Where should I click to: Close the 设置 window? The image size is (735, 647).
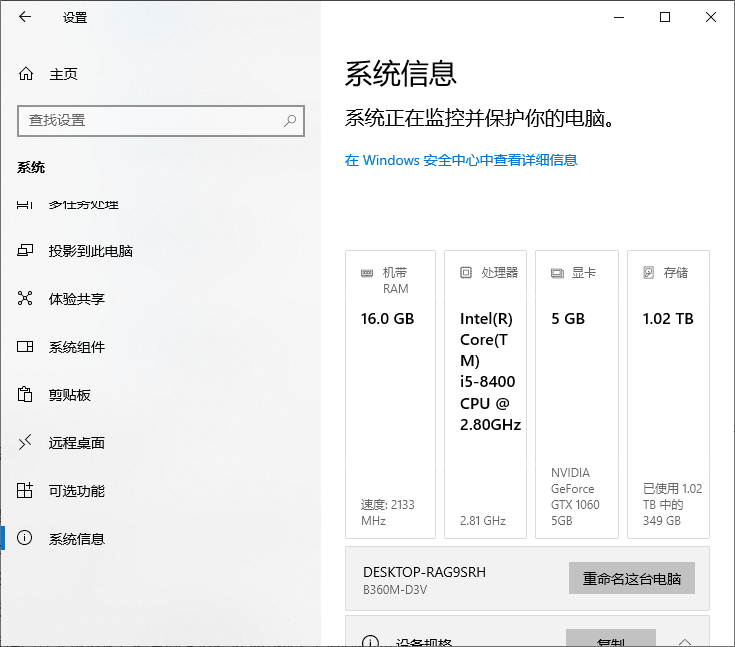(711, 17)
